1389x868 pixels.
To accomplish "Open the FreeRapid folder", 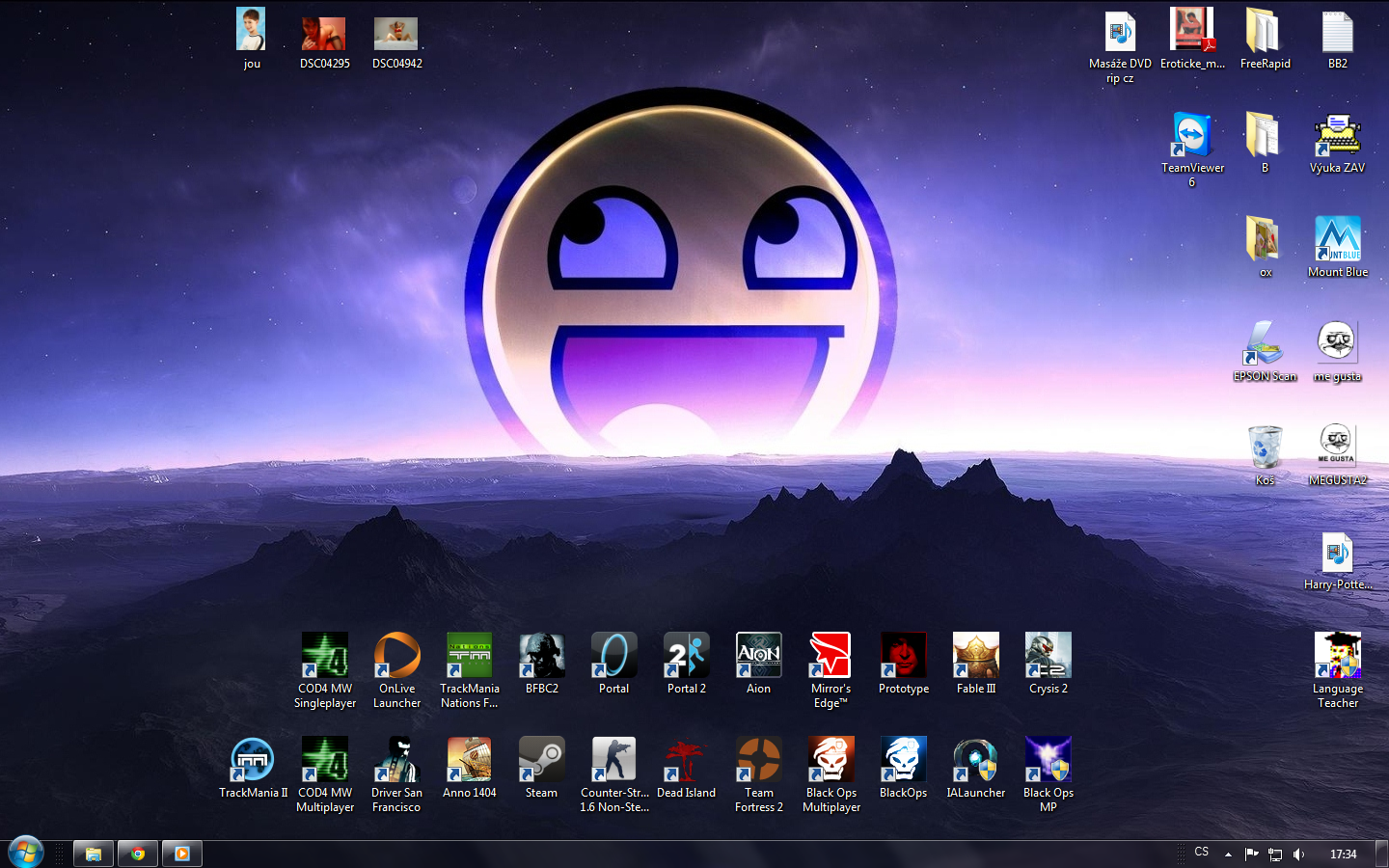I will click(x=1265, y=39).
